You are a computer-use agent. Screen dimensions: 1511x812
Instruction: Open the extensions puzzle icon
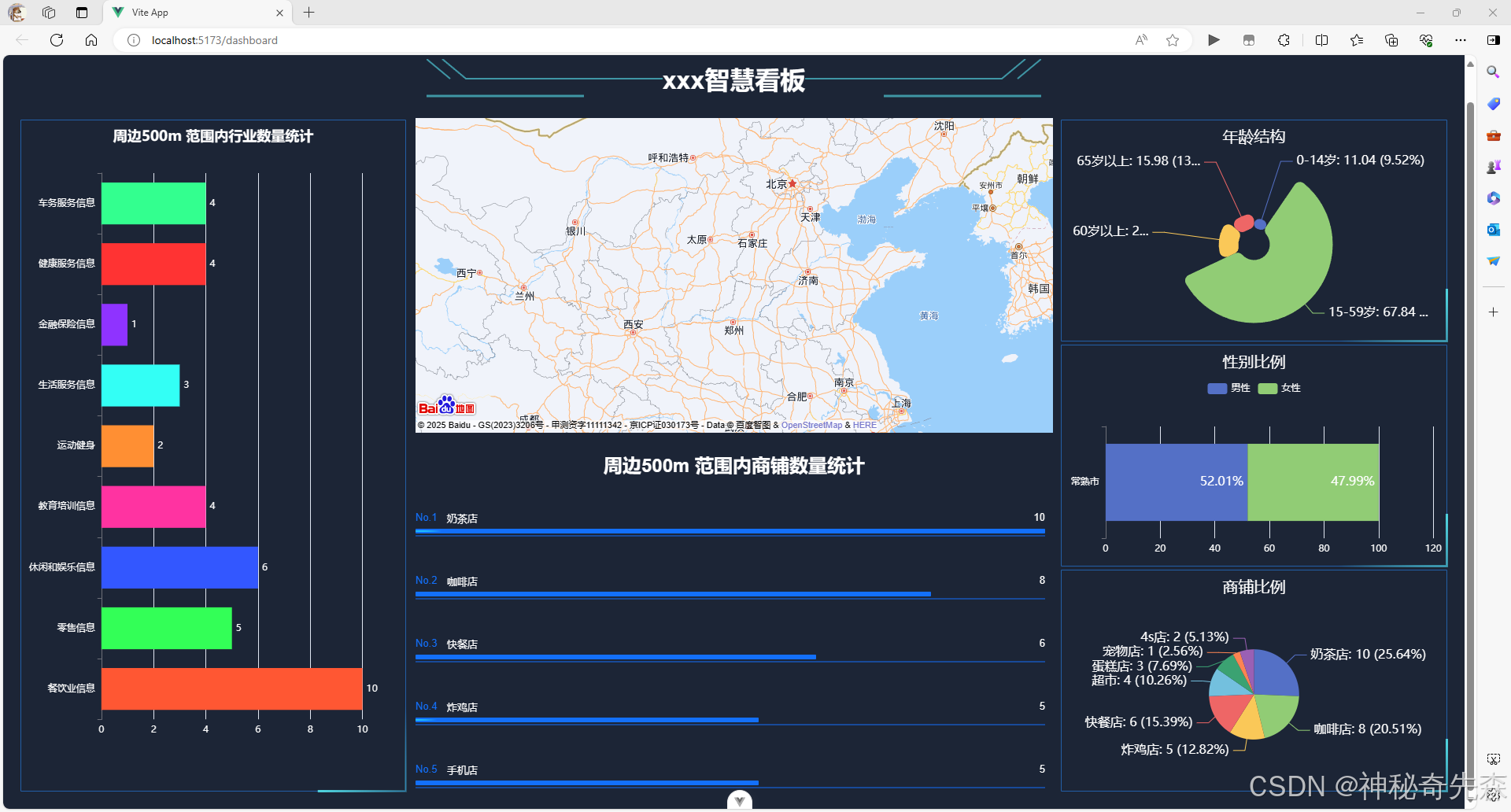coord(1284,40)
